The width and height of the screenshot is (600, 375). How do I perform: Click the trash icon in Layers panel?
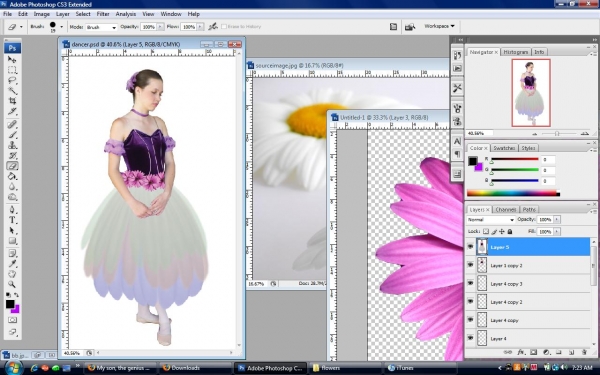pyautogui.click(x=584, y=352)
